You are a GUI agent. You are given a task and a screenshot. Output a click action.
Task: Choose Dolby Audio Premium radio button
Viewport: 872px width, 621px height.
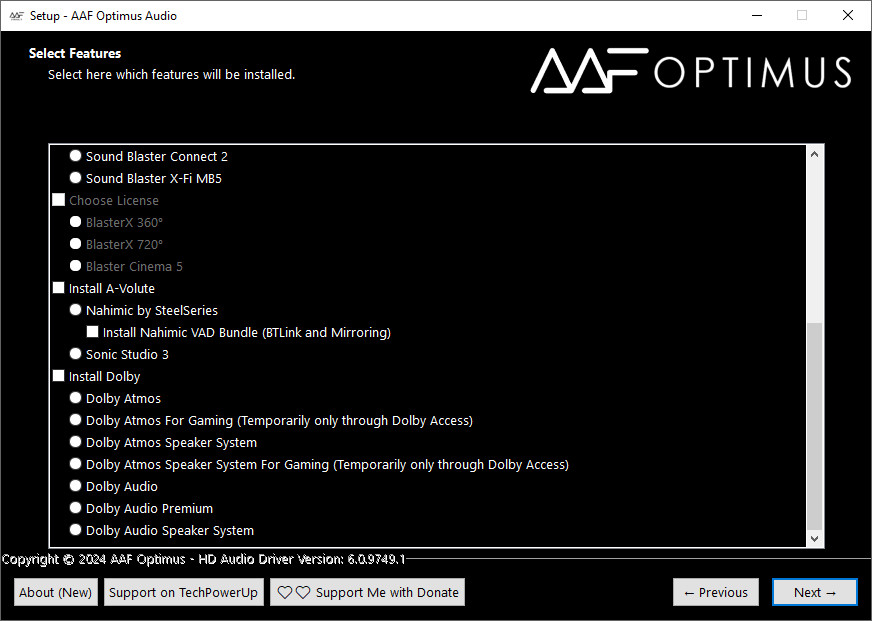[76, 508]
